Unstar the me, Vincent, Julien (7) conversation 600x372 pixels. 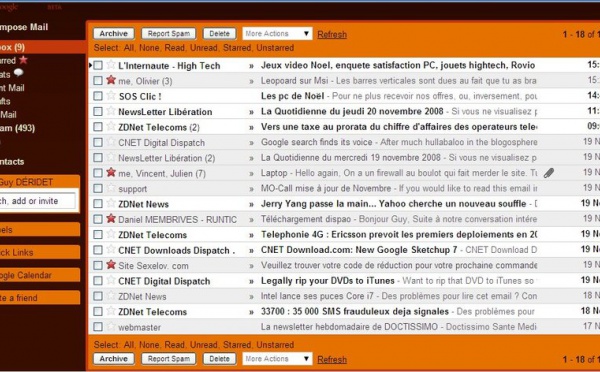pyautogui.click(x=111, y=172)
